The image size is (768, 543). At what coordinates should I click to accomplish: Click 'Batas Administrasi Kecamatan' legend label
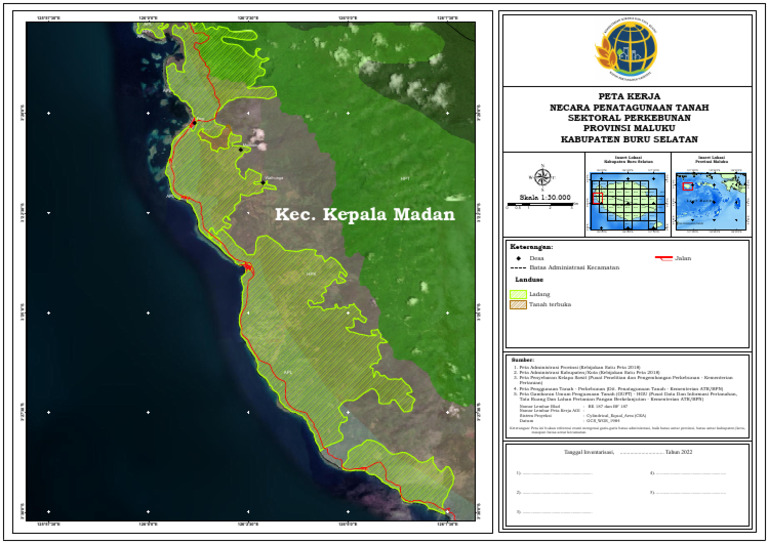point(574,268)
